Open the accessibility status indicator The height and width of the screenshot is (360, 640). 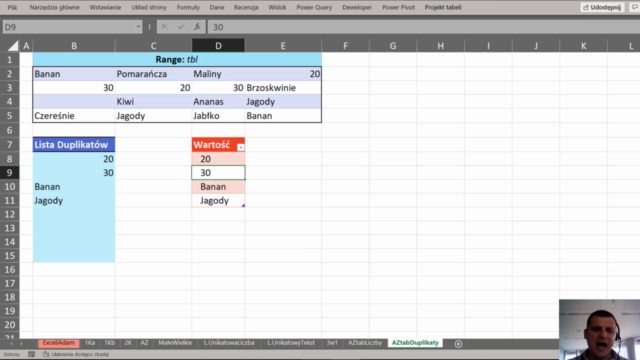(76, 354)
